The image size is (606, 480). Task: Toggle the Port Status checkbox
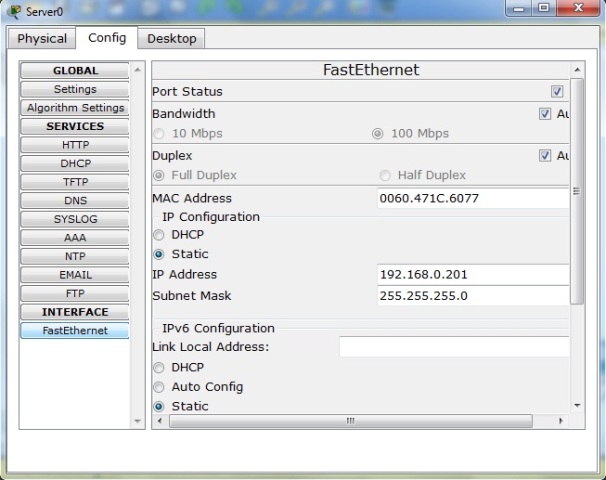pos(557,92)
